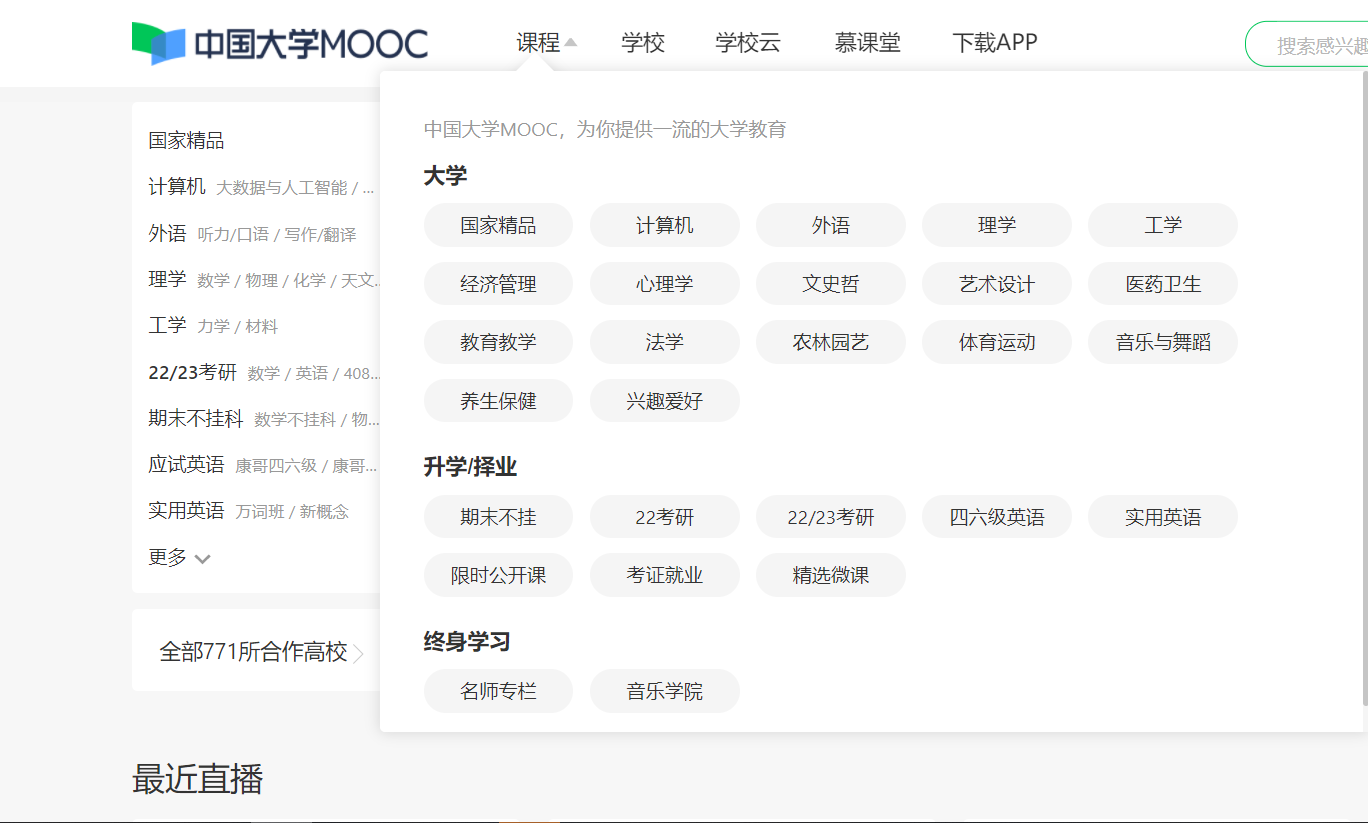Select the 文史哲 category pill

(831, 284)
